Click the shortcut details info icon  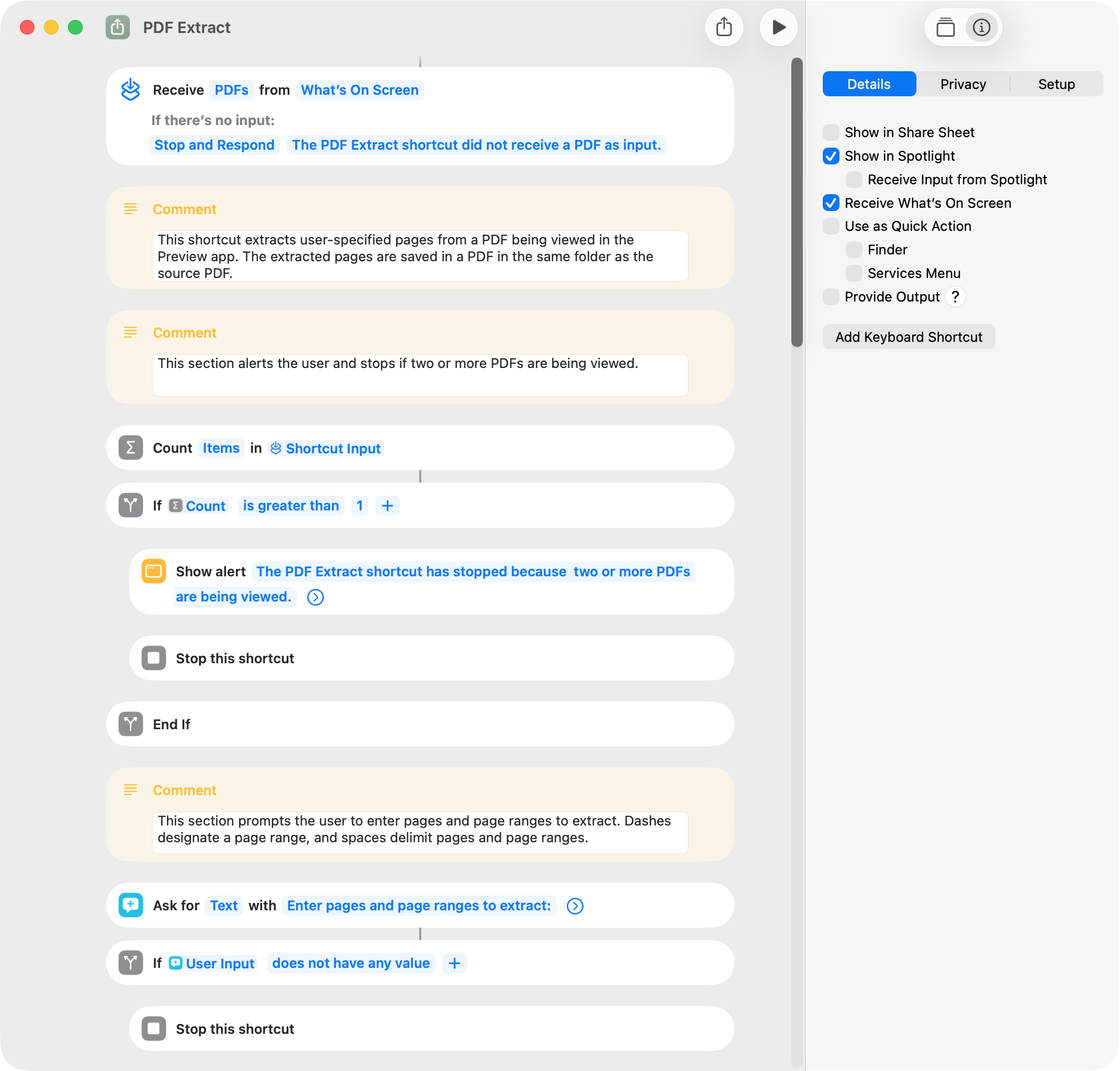[981, 27]
